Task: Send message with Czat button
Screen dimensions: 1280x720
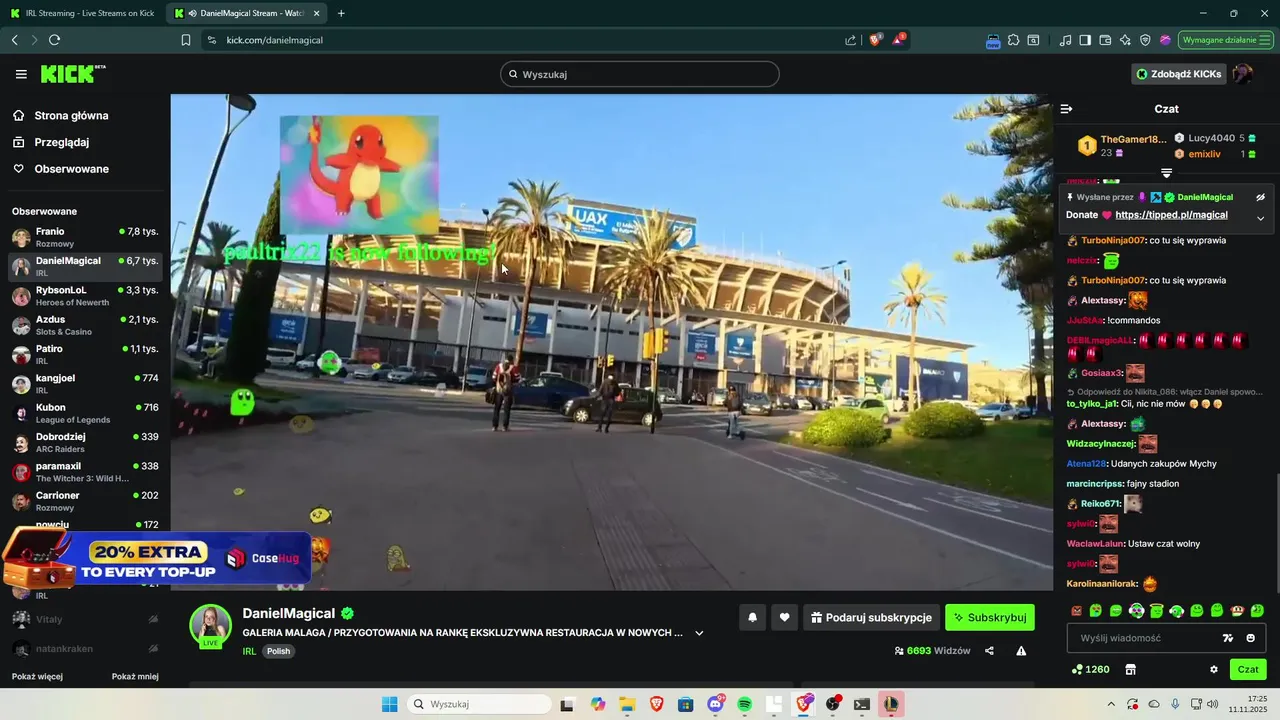Action: [x=1248, y=670]
